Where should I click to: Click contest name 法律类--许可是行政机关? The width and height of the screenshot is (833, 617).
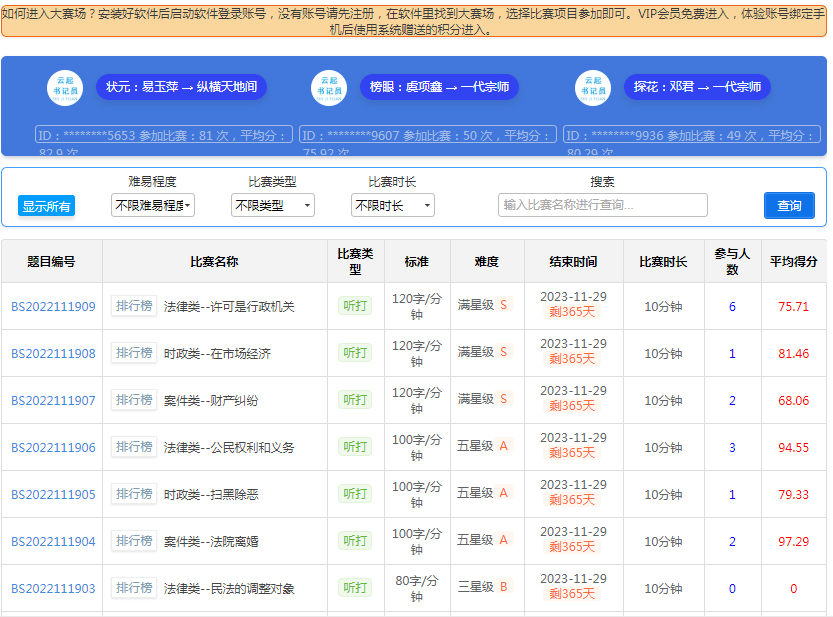pyautogui.click(x=229, y=307)
